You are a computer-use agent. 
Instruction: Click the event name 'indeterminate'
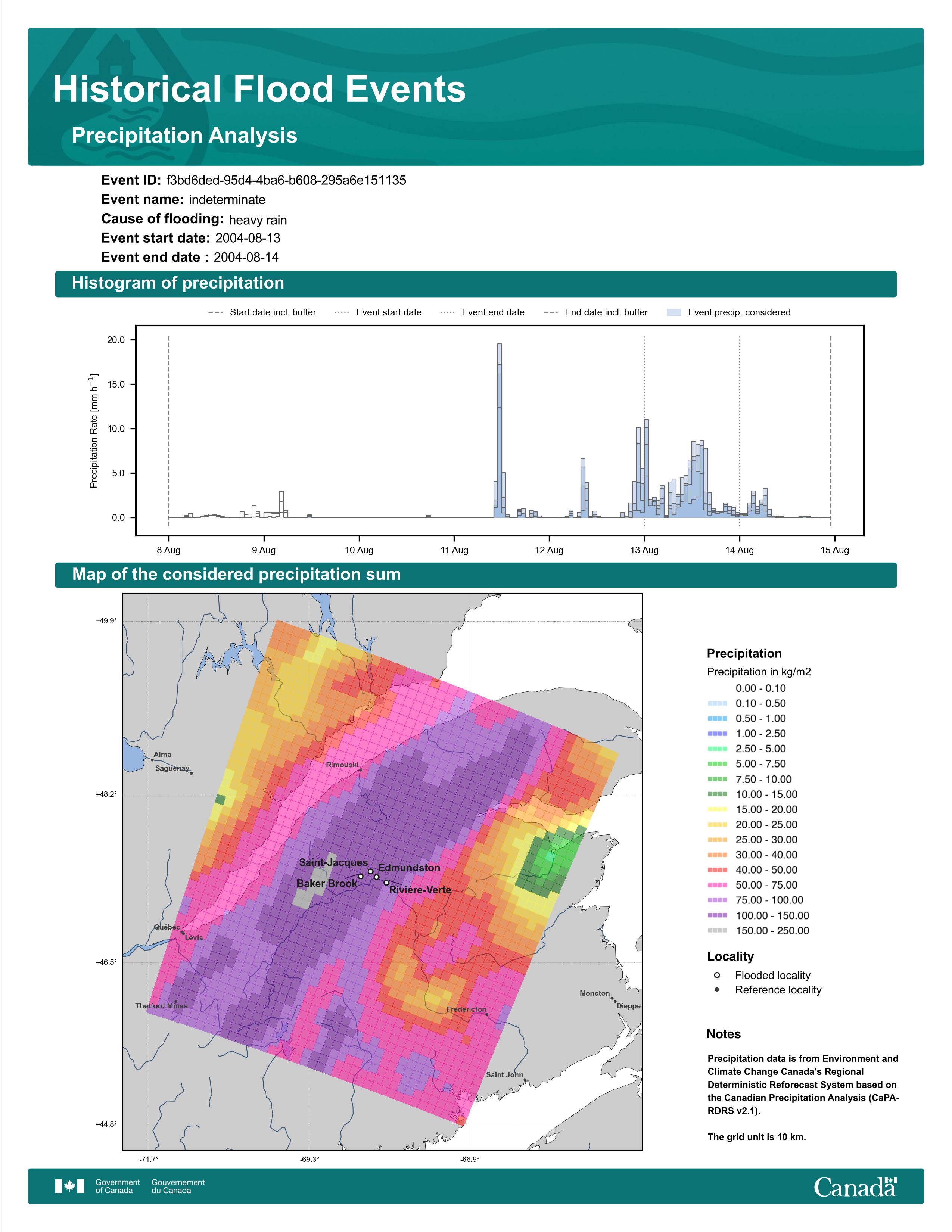[227, 200]
